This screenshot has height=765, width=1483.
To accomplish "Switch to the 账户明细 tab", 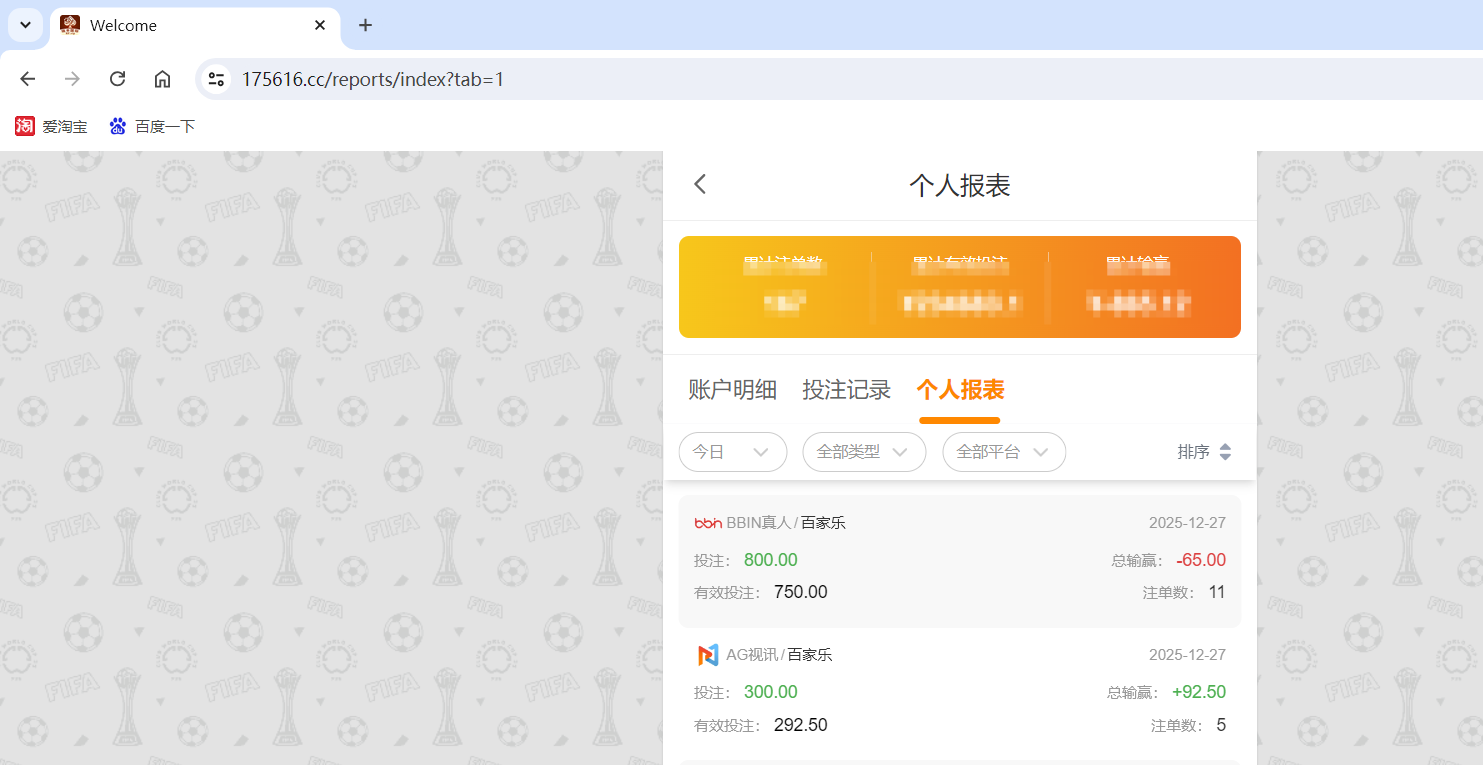I will [x=732, y=390].
